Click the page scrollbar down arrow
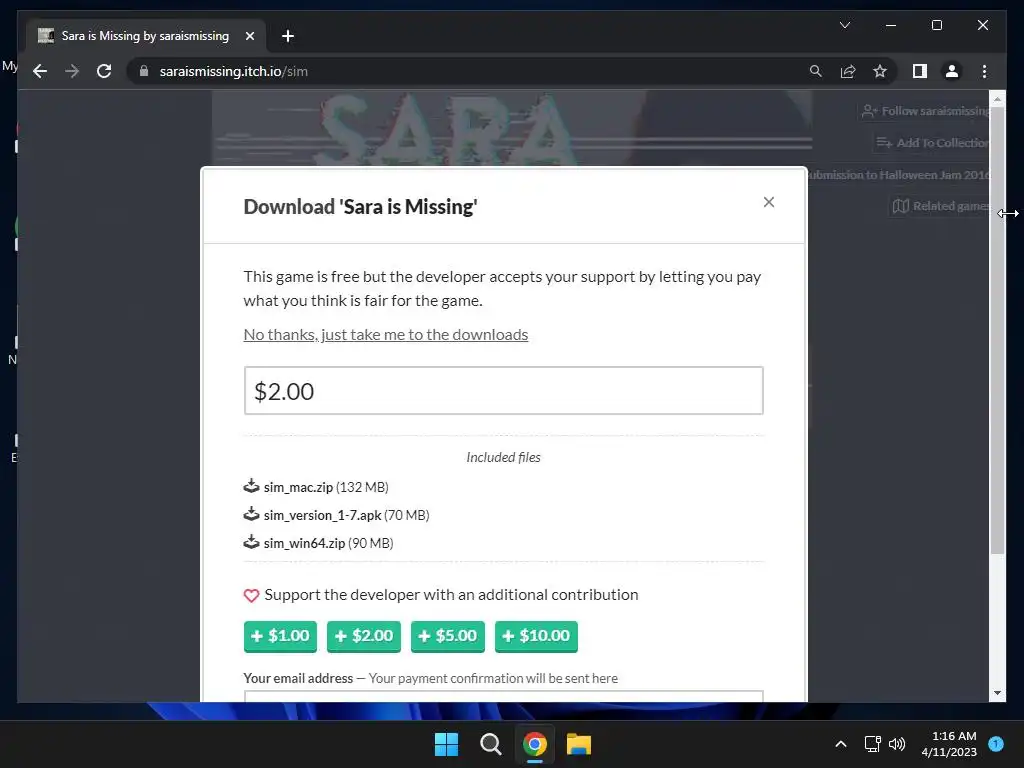Image resolution: width=1024 pixels, height=768 pixels. tap(997, 693)
